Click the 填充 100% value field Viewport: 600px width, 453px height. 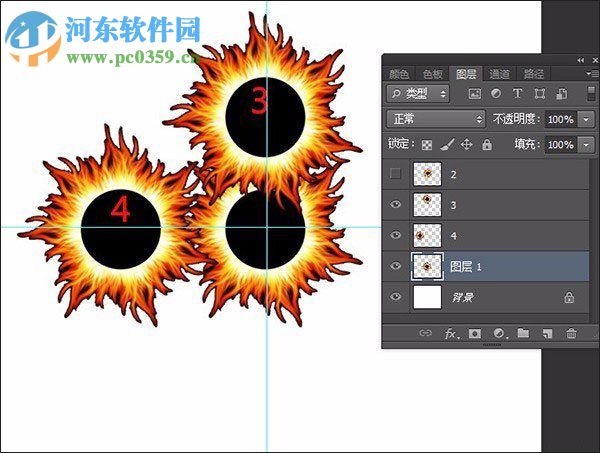point(561,145)
